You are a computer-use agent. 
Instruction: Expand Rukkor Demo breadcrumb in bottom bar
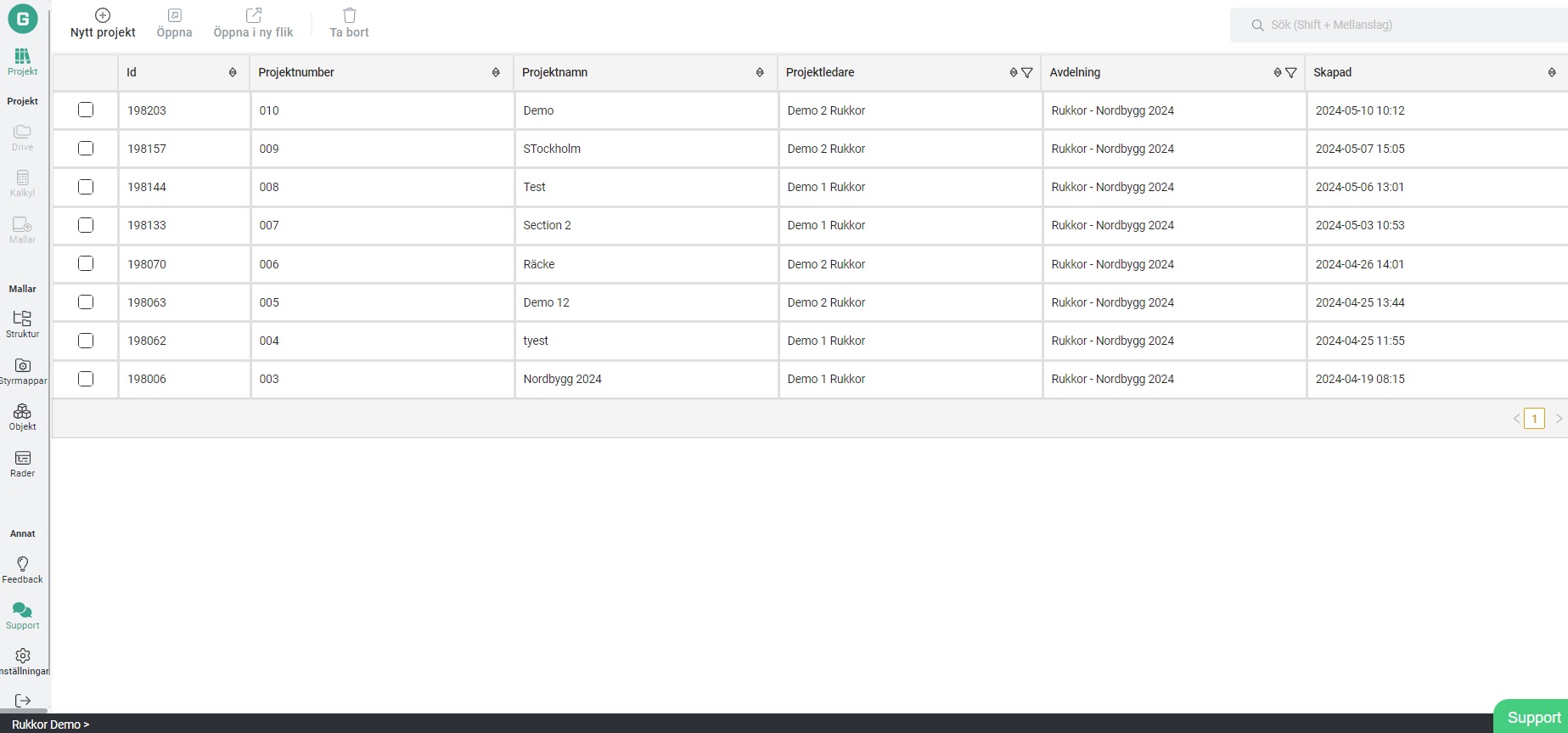click(50, 725)
